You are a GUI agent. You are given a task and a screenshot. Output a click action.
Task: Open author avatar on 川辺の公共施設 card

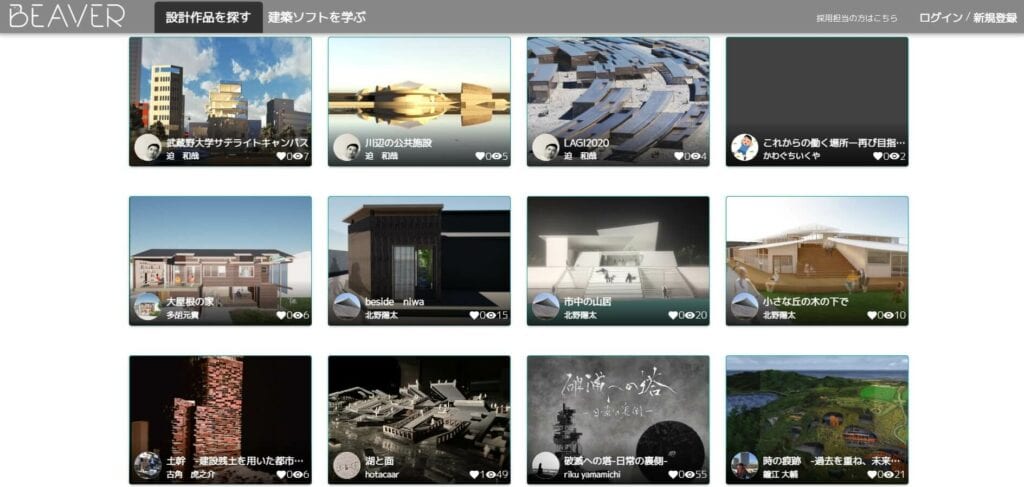(x=347, y=148)
